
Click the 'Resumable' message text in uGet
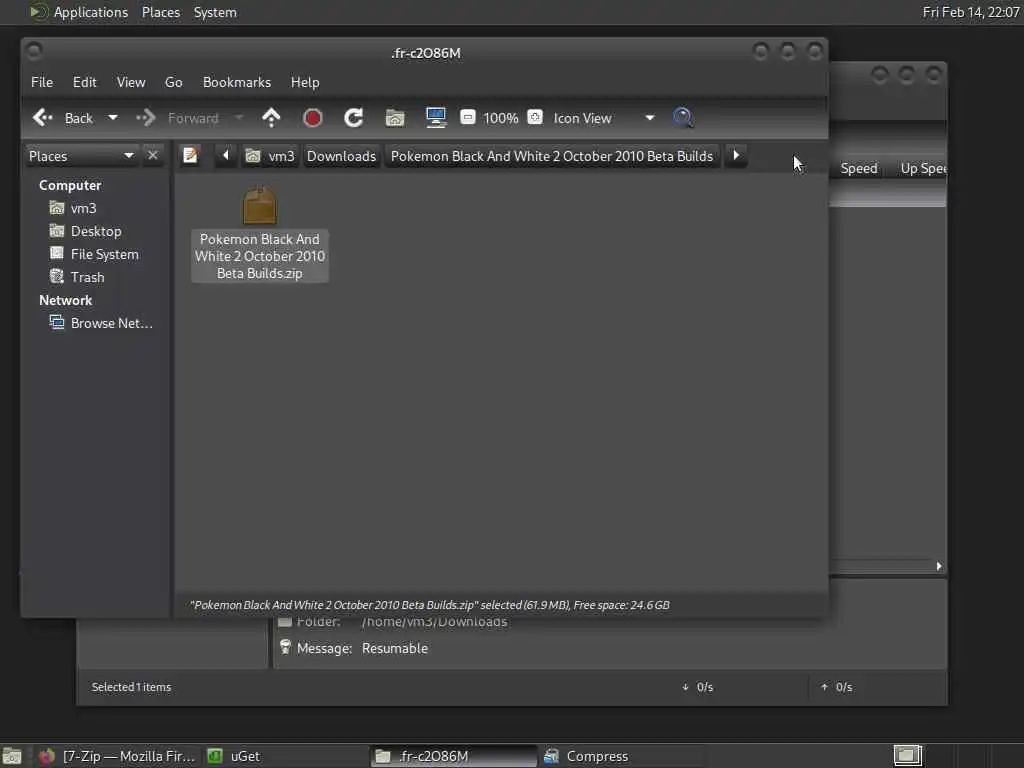coord(395,648)
